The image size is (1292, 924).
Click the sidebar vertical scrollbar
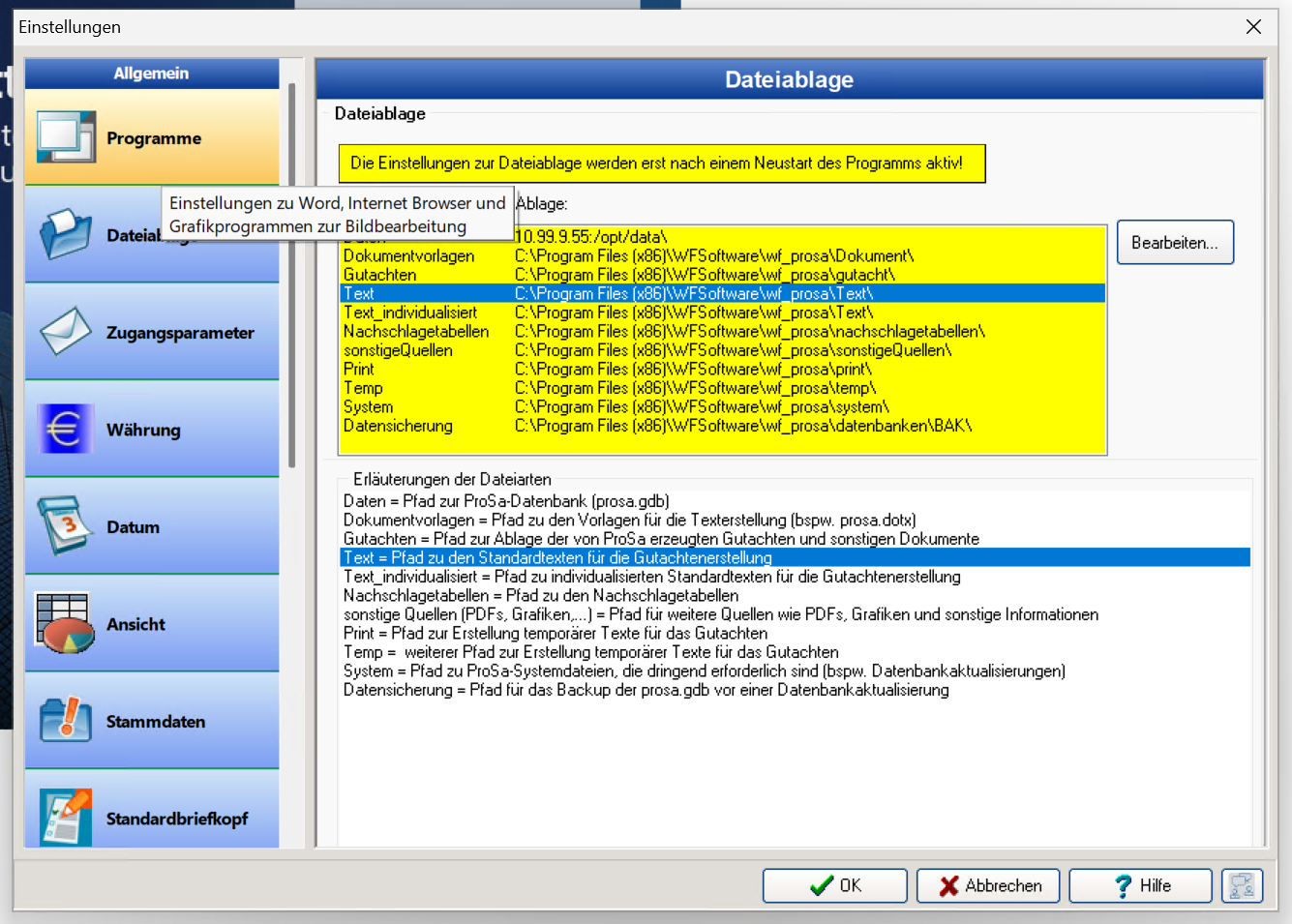291,277
